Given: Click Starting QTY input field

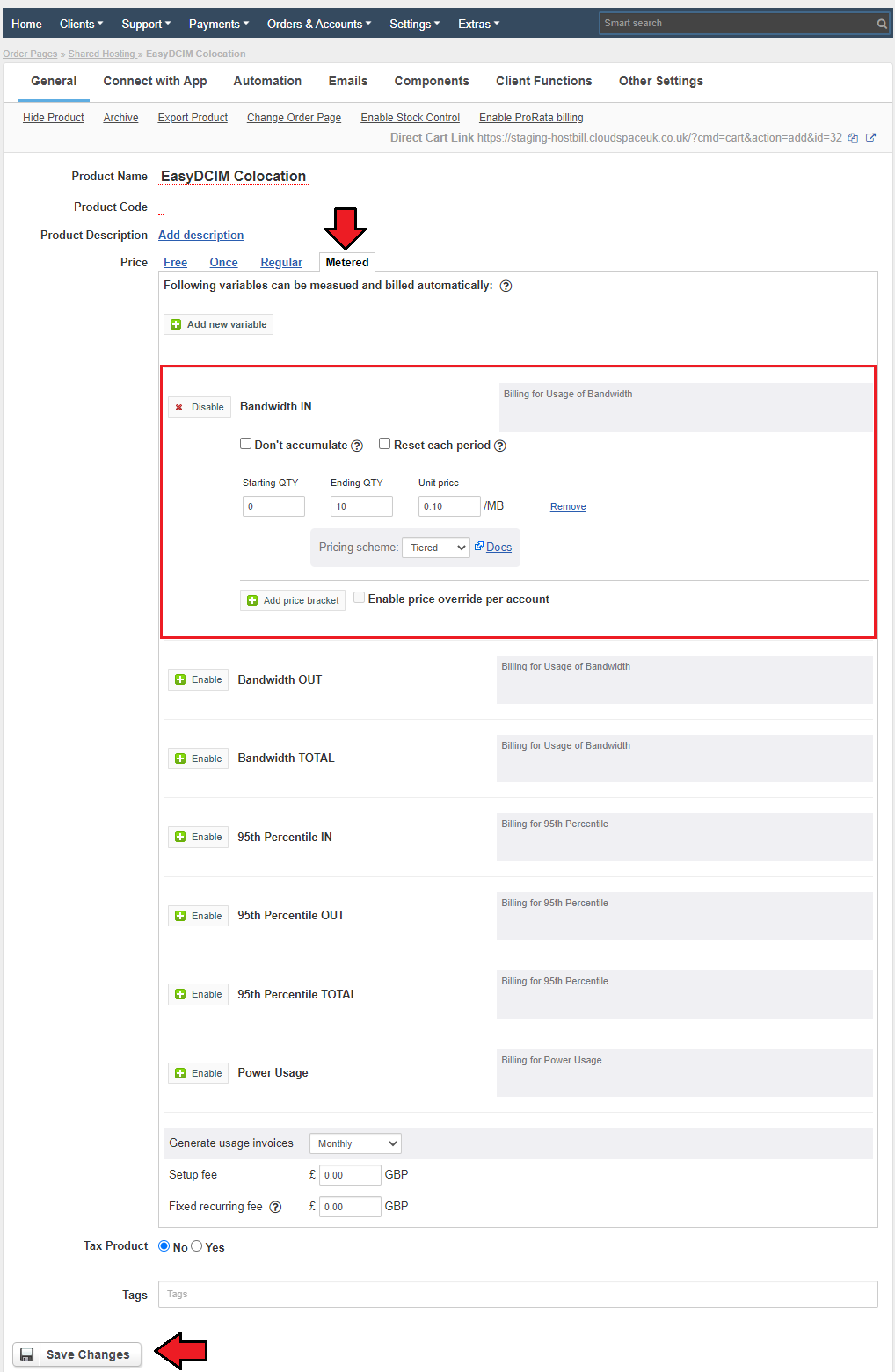Looking at the screenshot, I should [x=273, y=506].
